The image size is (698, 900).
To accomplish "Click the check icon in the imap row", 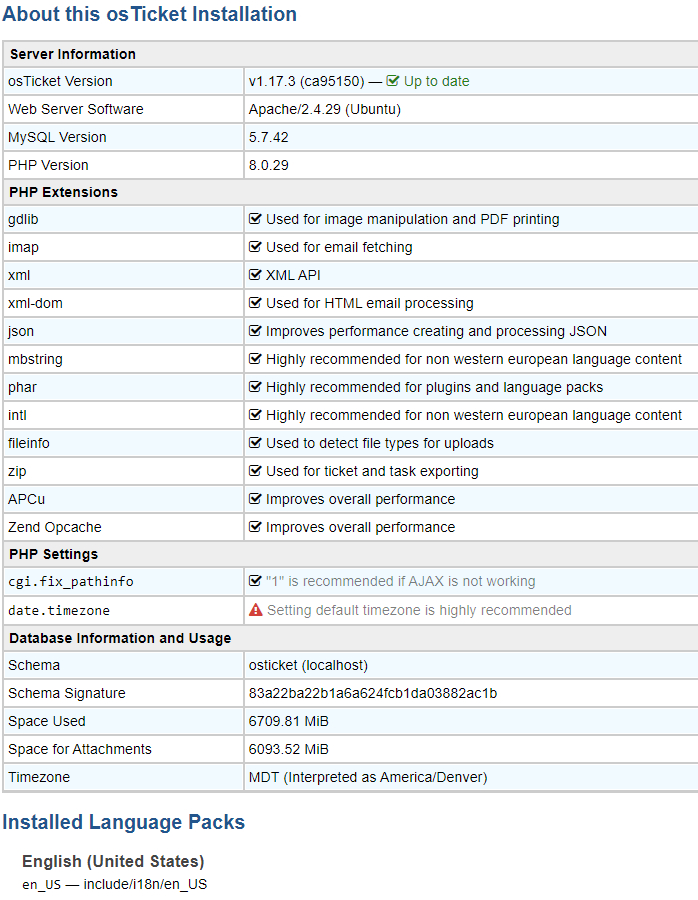I will pos(256,247).
